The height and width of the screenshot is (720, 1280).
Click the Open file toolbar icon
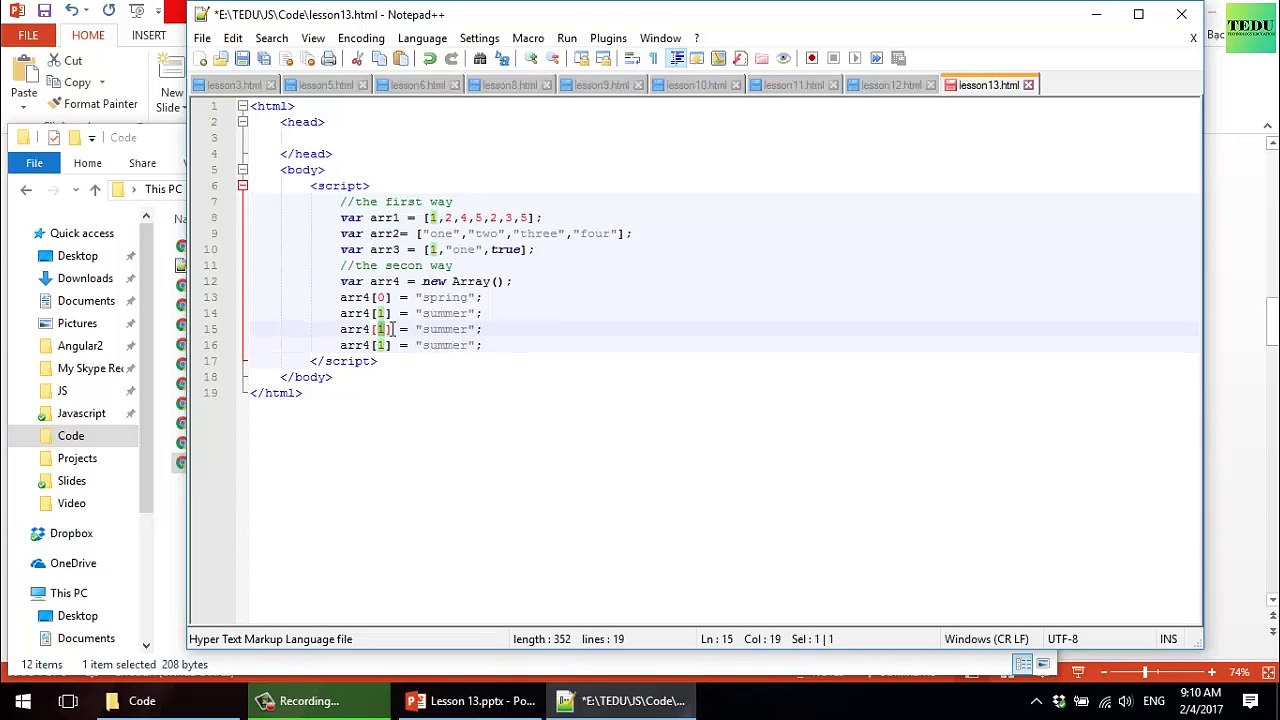(x=221, y=59)
